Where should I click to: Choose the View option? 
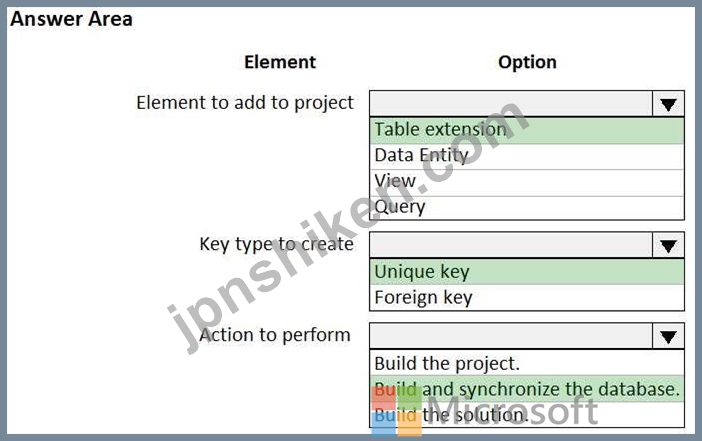527,182
